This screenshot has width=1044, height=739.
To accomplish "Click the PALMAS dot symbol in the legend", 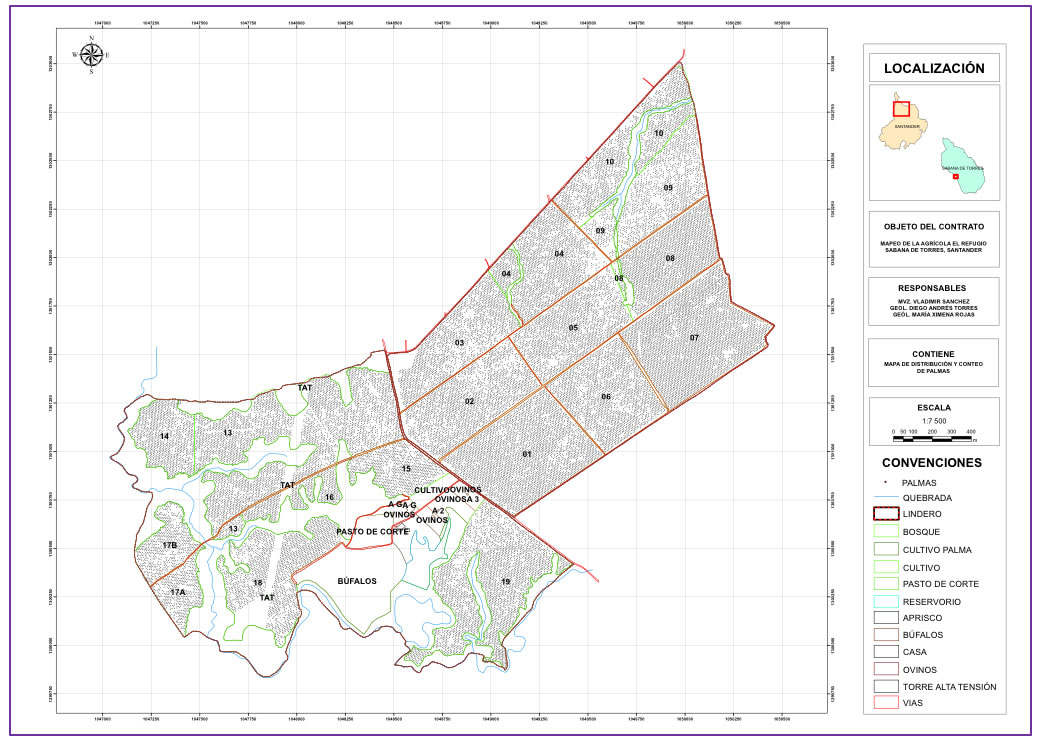I will (x=886, y=481).
